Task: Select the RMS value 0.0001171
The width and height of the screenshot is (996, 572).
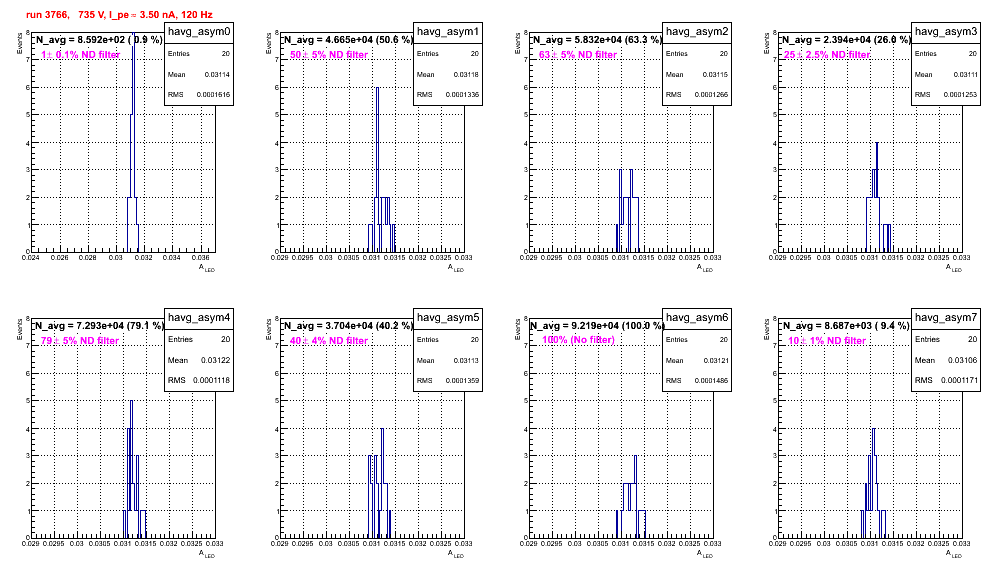Action: point(959,381)
